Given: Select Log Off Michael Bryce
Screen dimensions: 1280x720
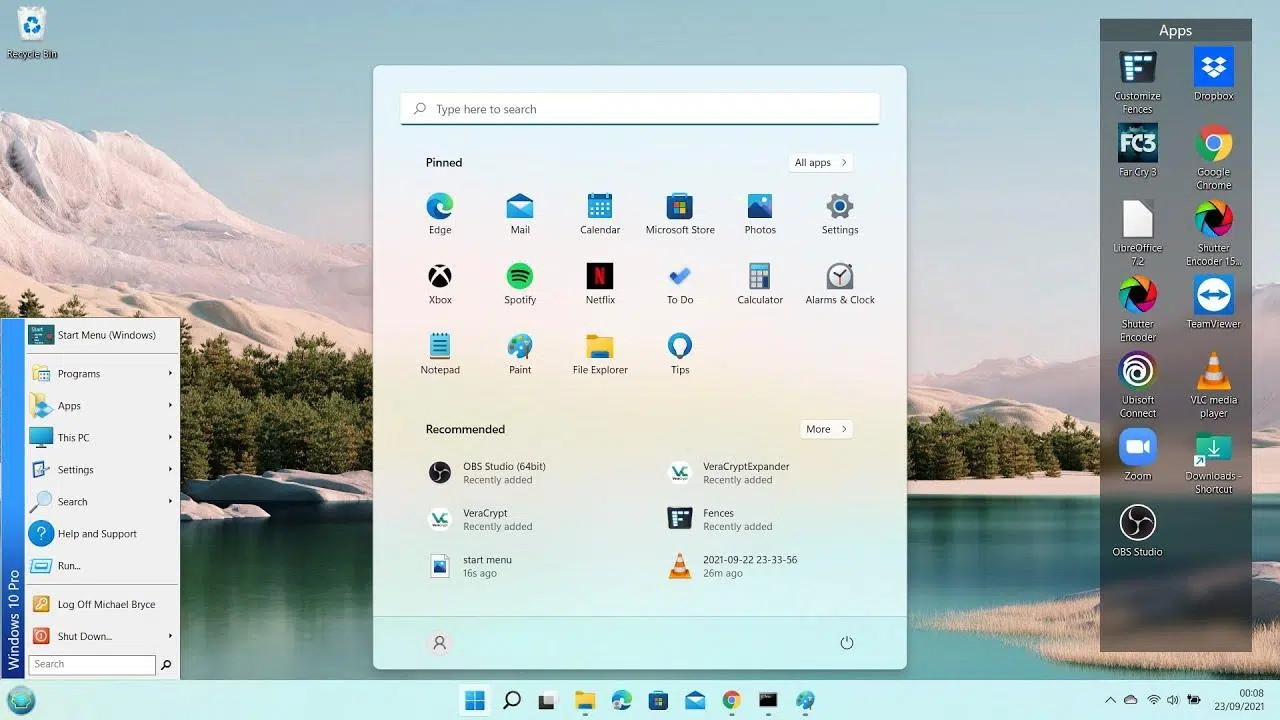Looking at the screenshot, I should [102, 604].
